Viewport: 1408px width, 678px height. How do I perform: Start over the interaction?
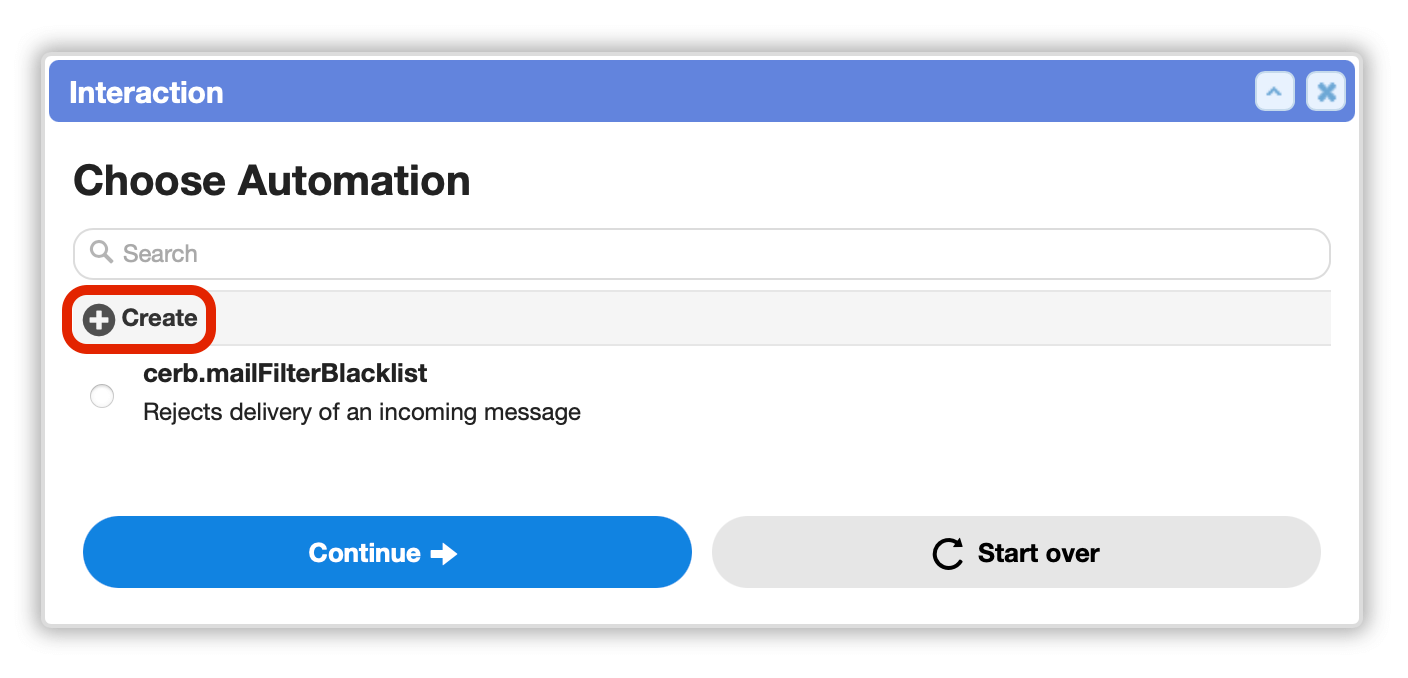(1016, 552)
